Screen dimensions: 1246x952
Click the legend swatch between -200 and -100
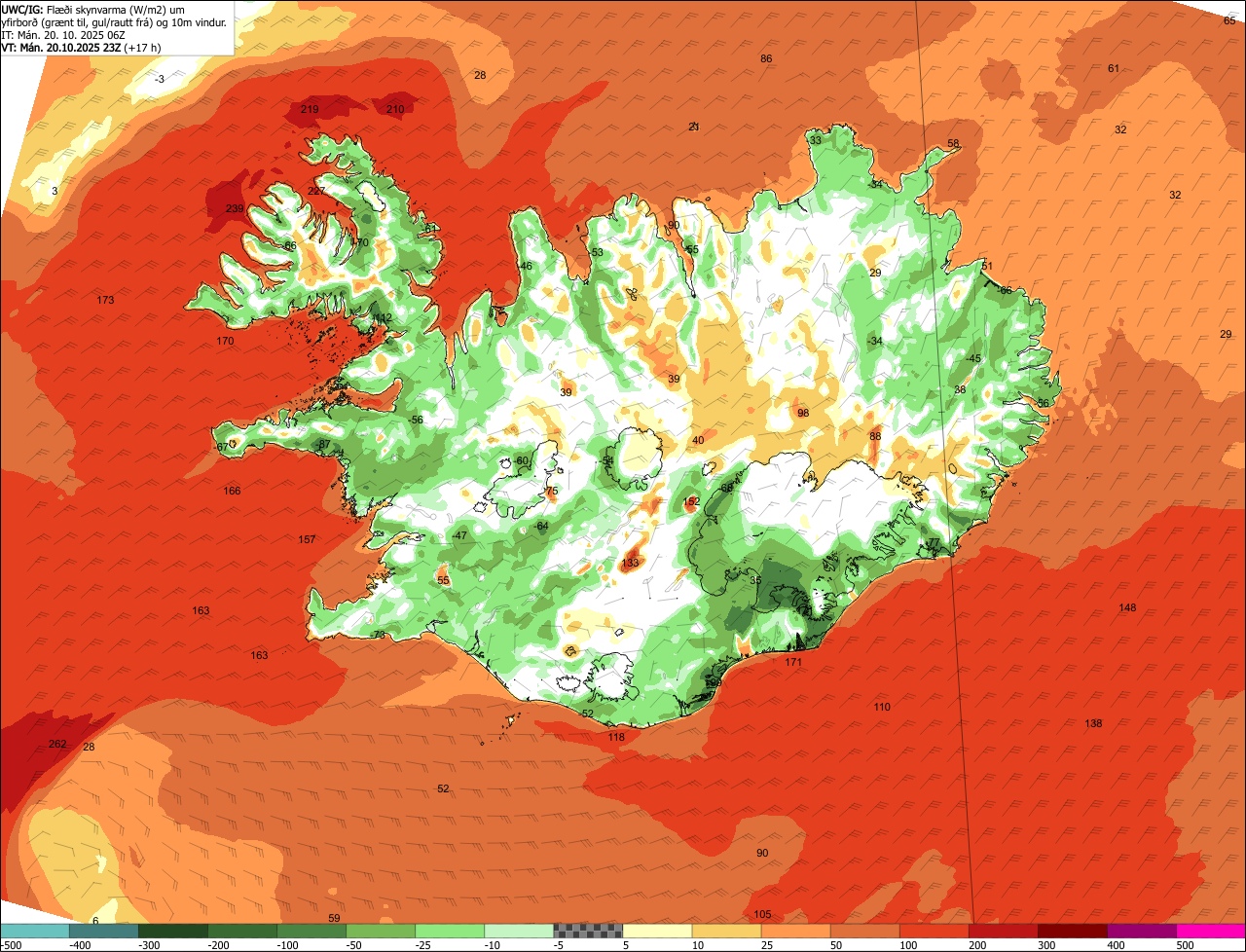tap(242, 931)
